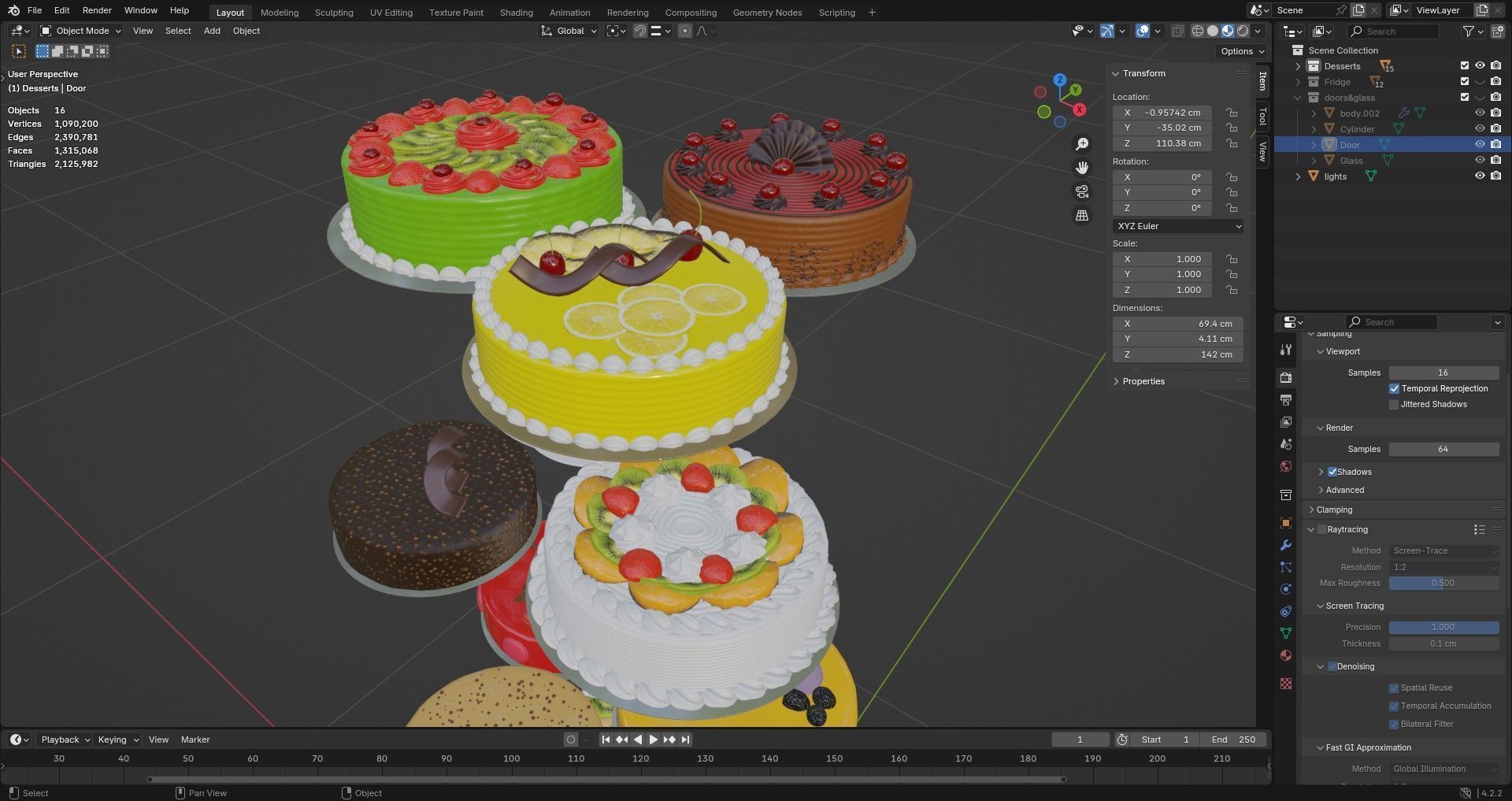Open the sidebar Tool tab
The height and width of the screenshot is (801, 1512).
(1262, 117)
